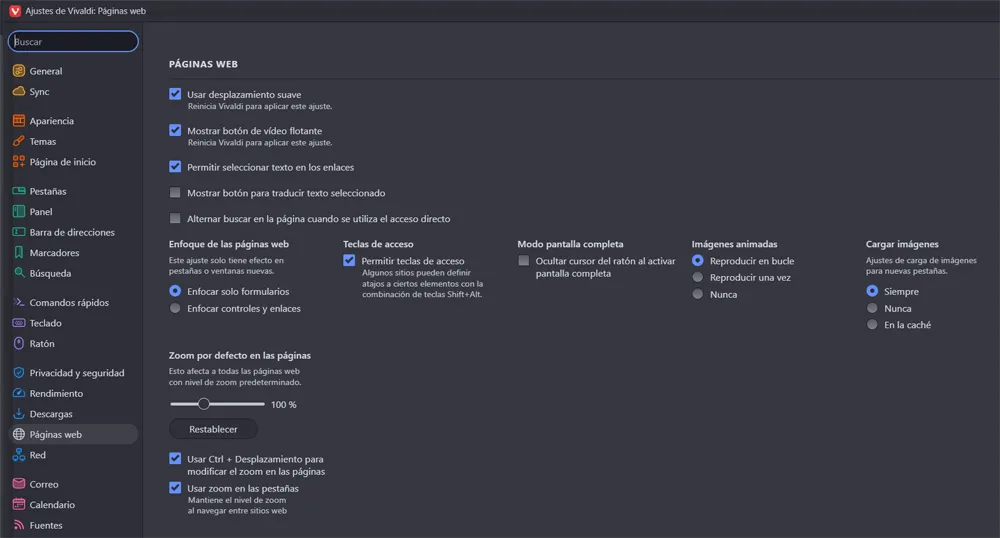Choose Enfocar controles y enlaces
Image resolution: width=1000 pixels, height=538 pixels.
[175, 308]
